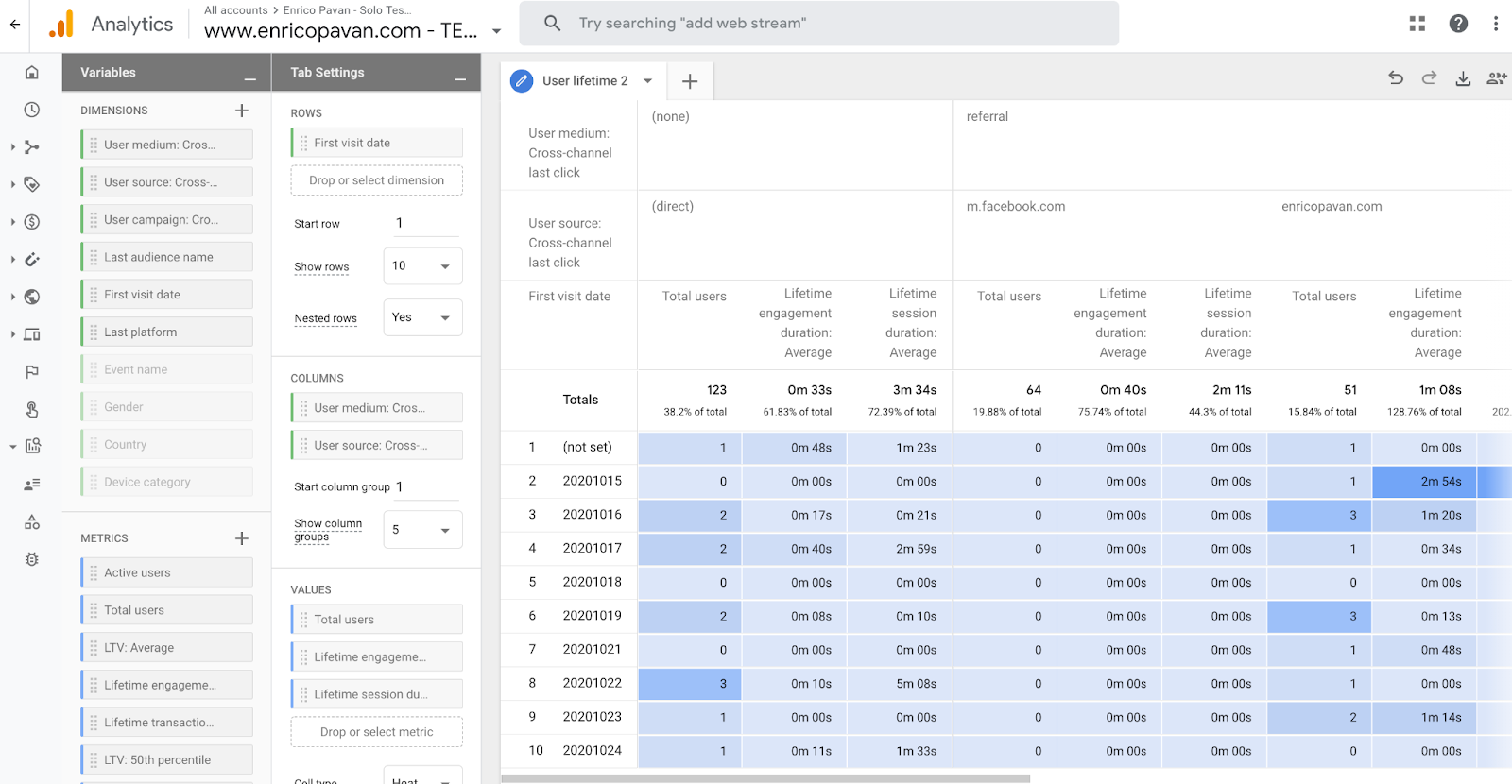Minimize the Variables panel

[x=250, y=78]
